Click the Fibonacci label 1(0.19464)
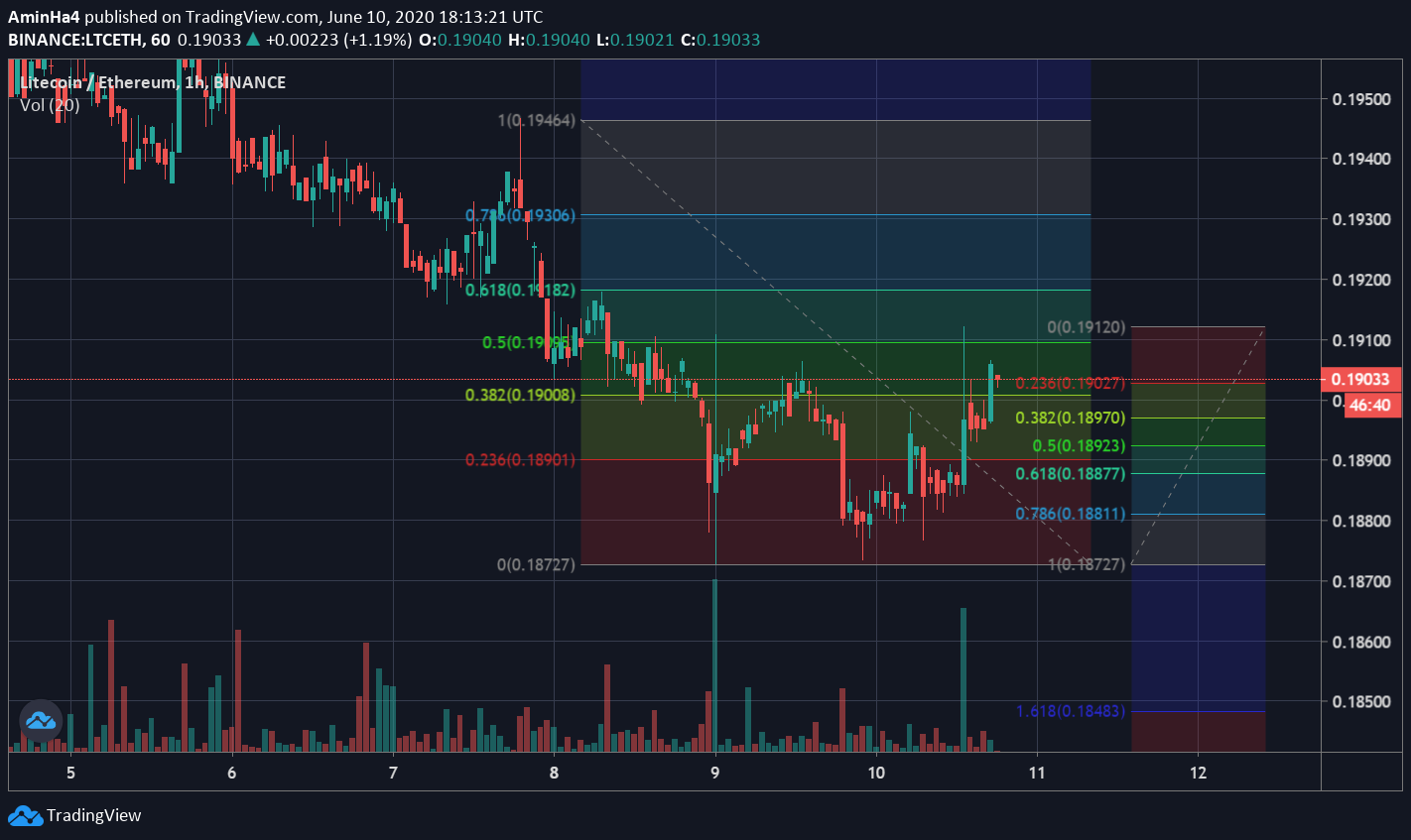The image size is (1411, 840). point(536,120)
